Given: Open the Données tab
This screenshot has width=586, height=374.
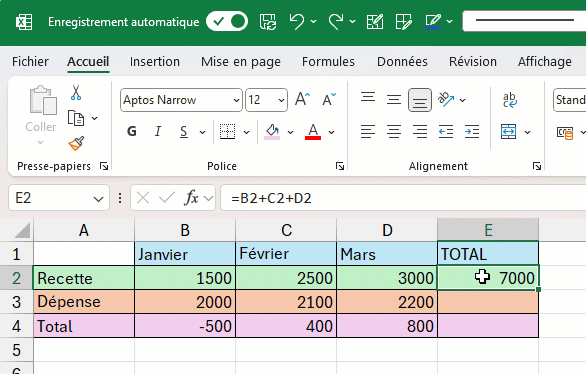Looking at the screenshot, I should click(x=402, y=61).
